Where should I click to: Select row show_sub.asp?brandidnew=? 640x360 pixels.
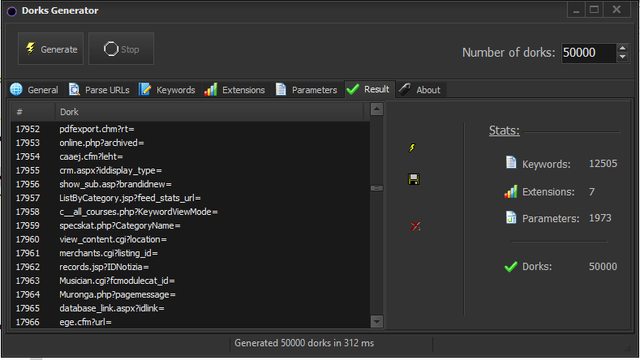[190, 184]
